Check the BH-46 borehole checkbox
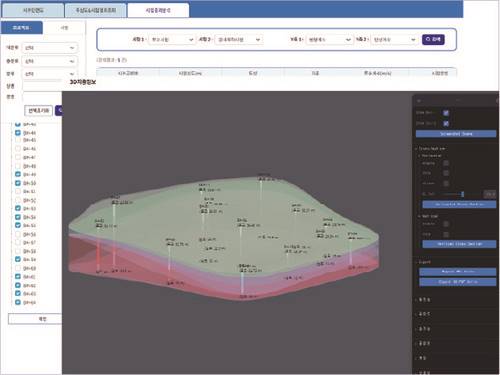This screenshot has height=375, width=500. coord(18,149)
